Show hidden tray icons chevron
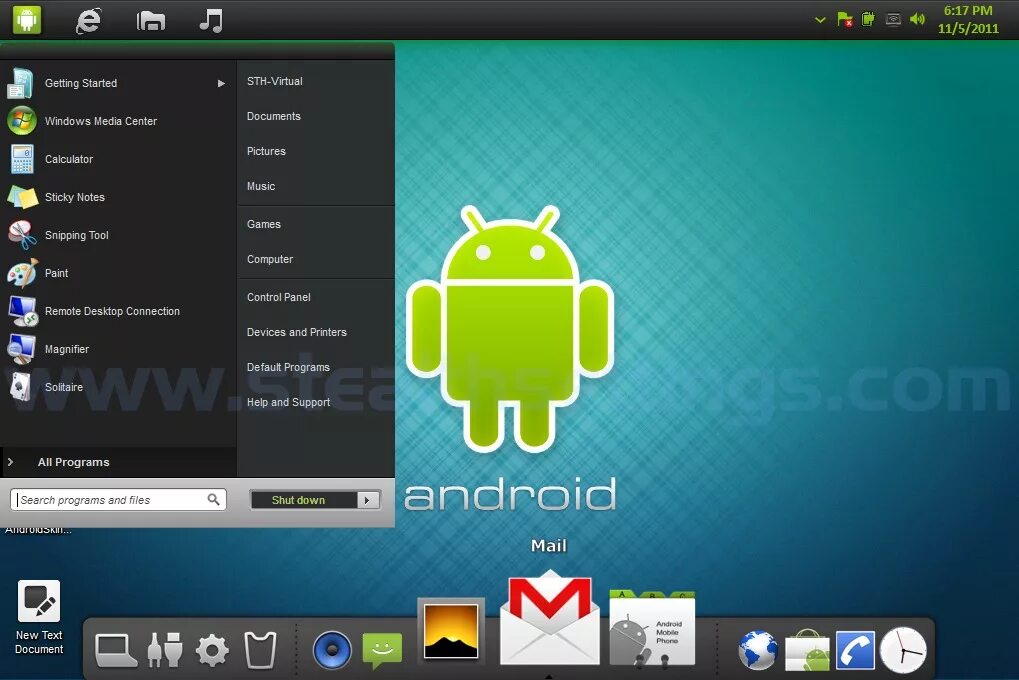 point(820,20)
